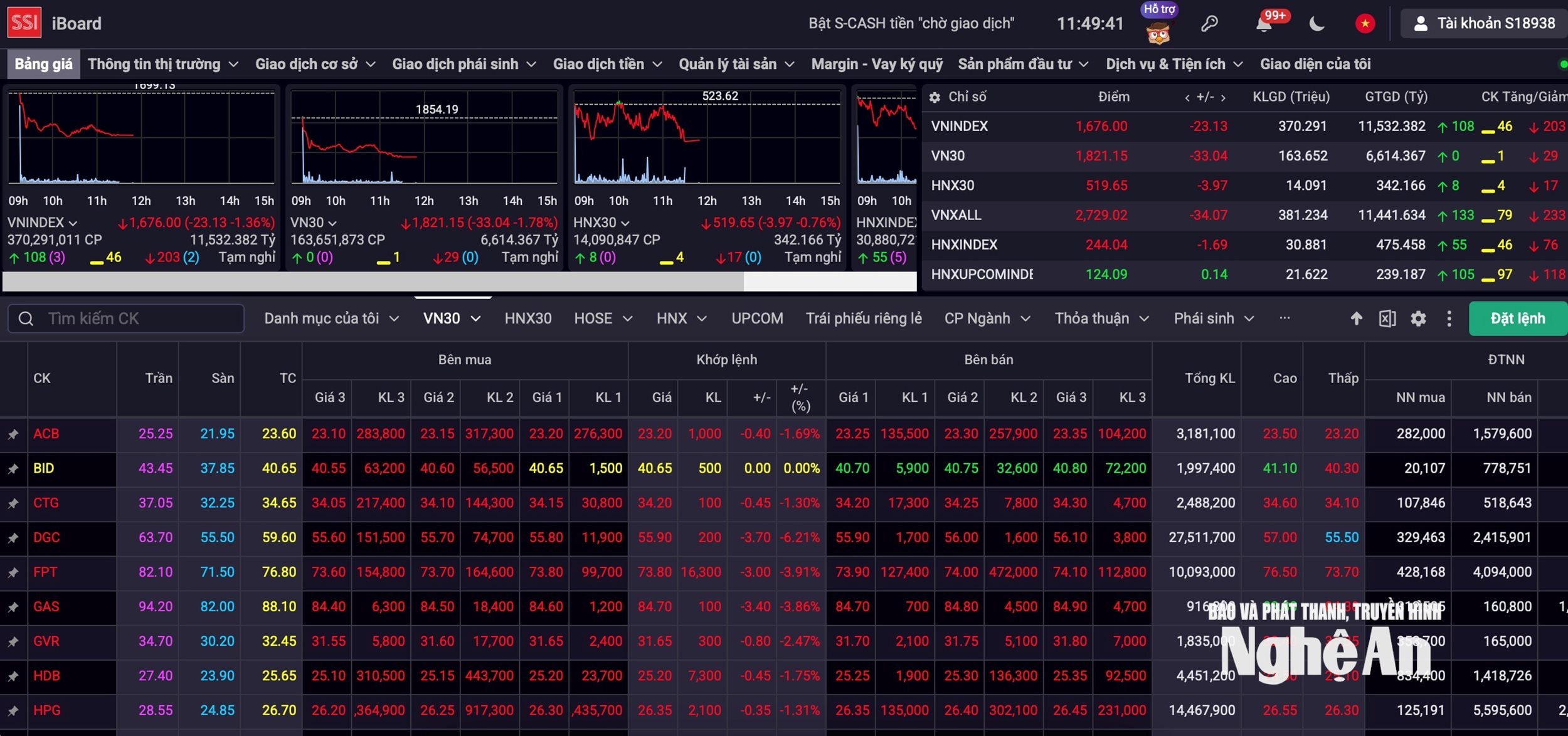
Task: Click the Đặt lệnh button
Action: pos(1518,318)
